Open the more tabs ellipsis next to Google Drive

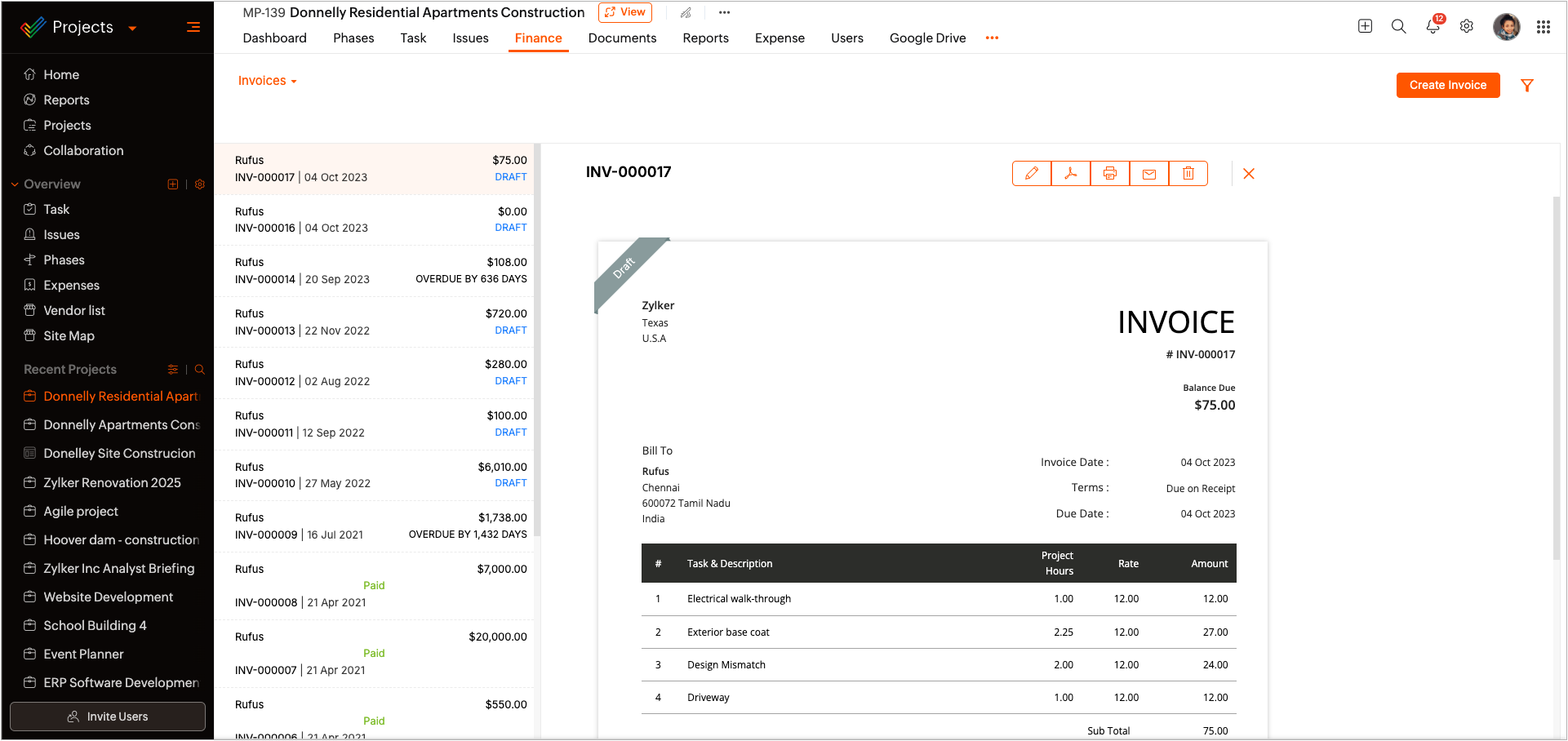click(x=992, y=38)
